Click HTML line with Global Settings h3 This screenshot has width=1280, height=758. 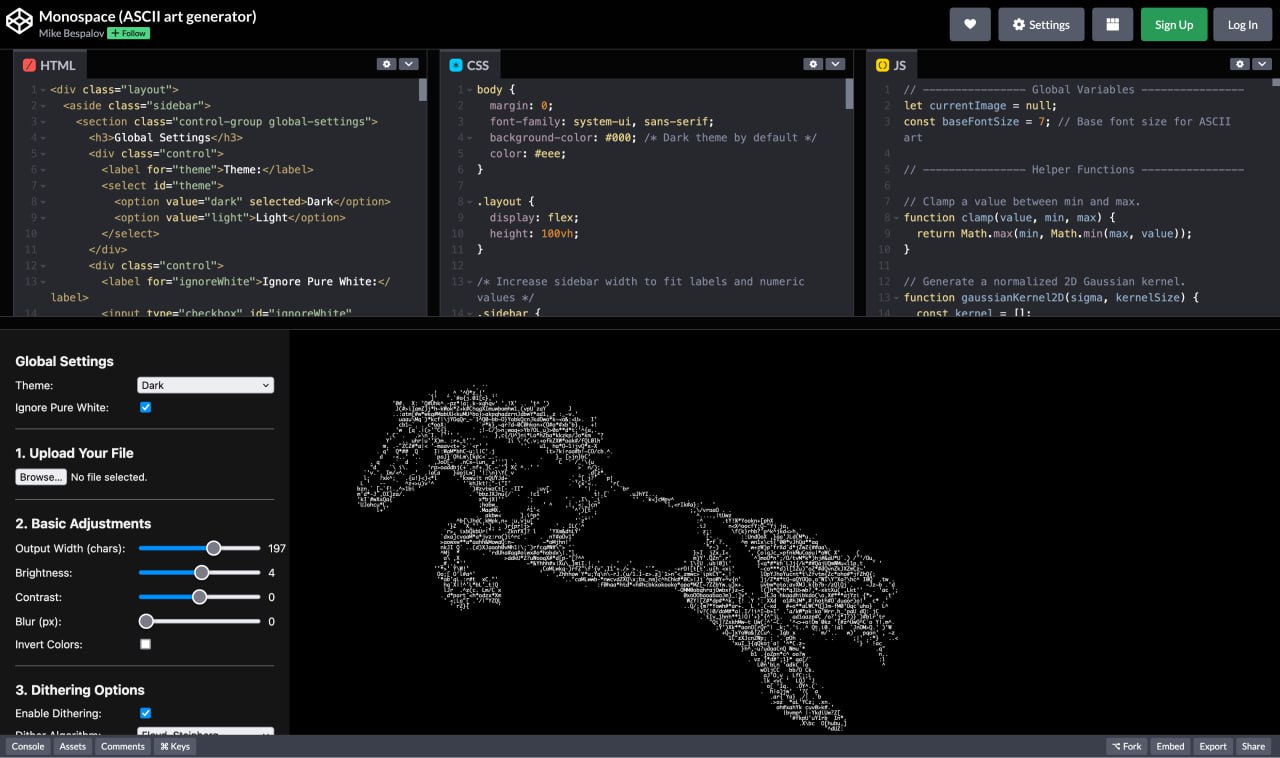166,138
